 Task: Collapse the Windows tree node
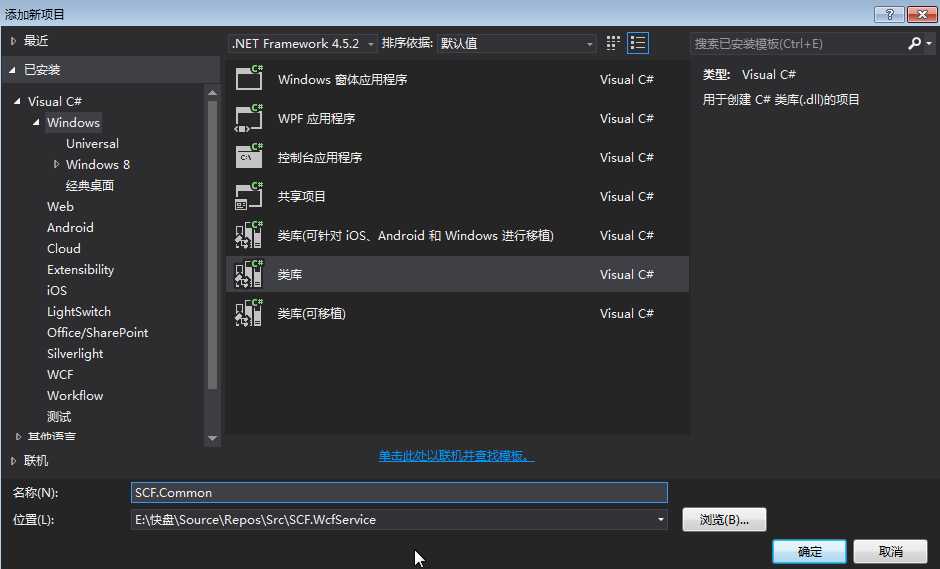[x=36, y=122]
